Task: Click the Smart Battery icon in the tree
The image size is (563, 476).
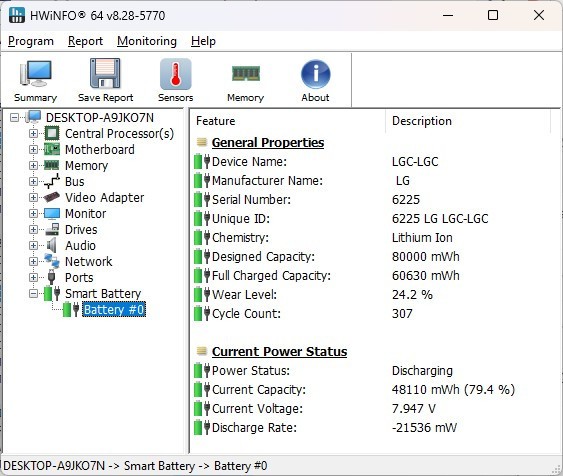Action: (52, 293)
